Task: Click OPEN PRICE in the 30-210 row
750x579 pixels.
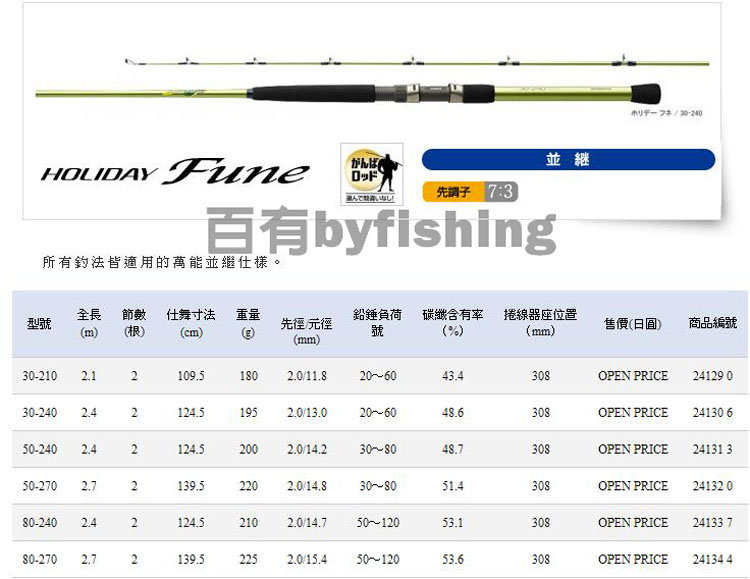Action: [x=633, y=376]
